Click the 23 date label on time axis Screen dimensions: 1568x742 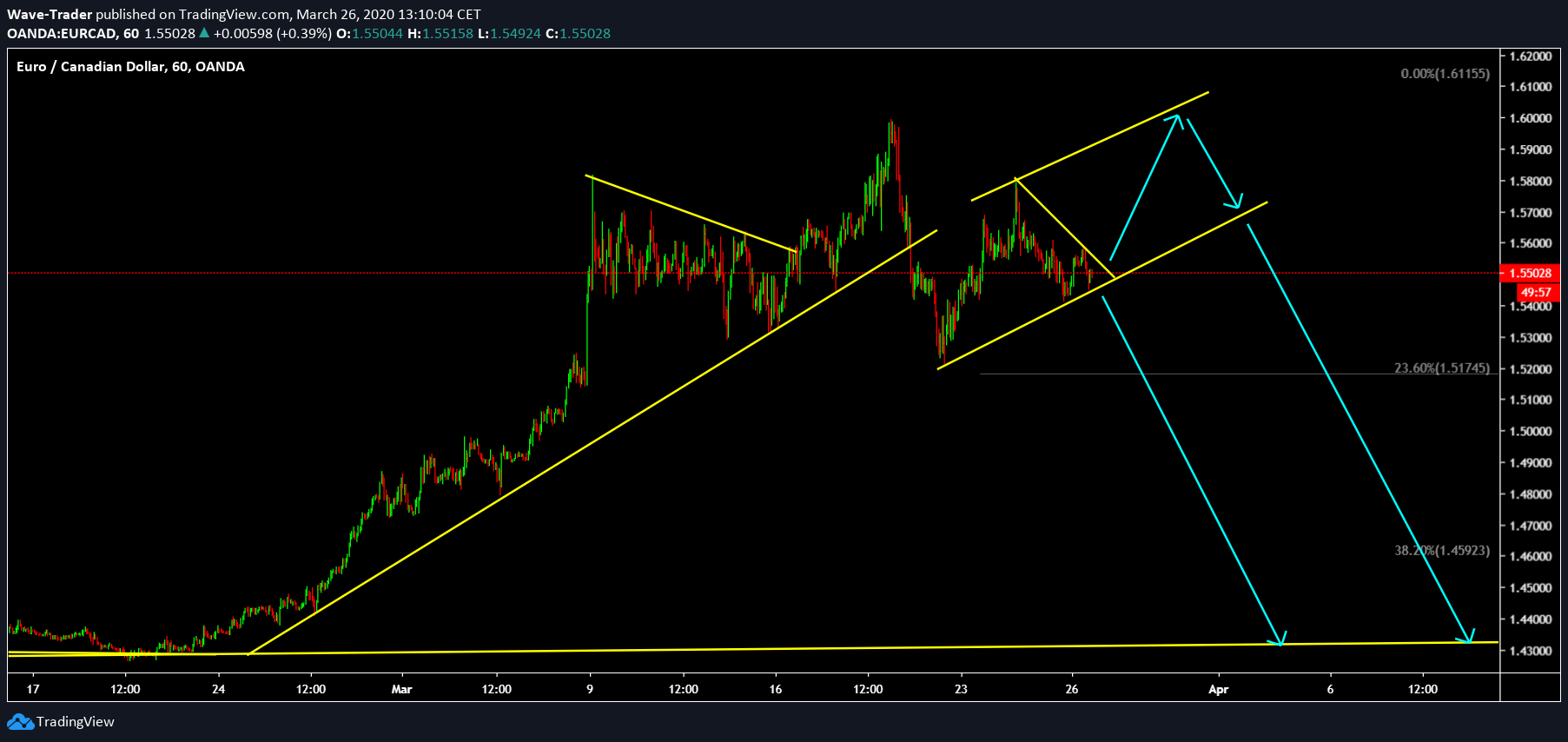click(961, 689)
